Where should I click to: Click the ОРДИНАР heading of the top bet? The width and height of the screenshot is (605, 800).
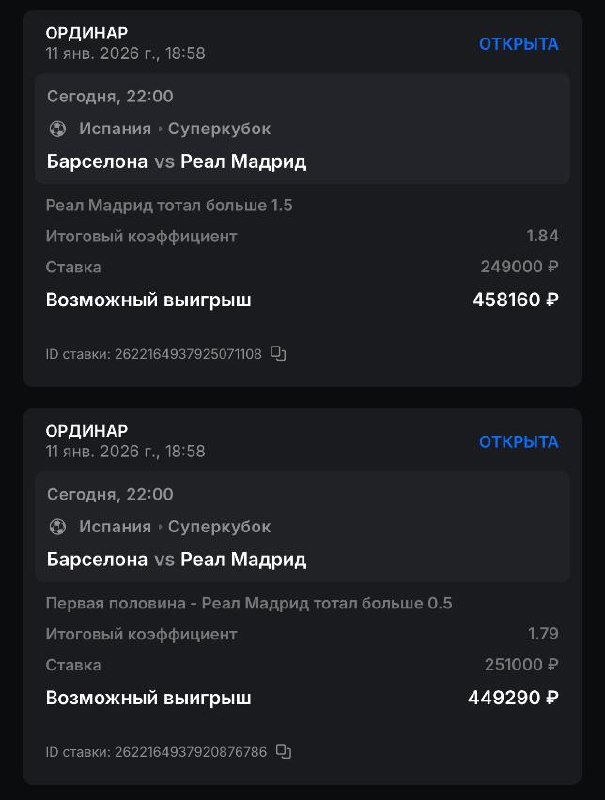coord(87,34)
